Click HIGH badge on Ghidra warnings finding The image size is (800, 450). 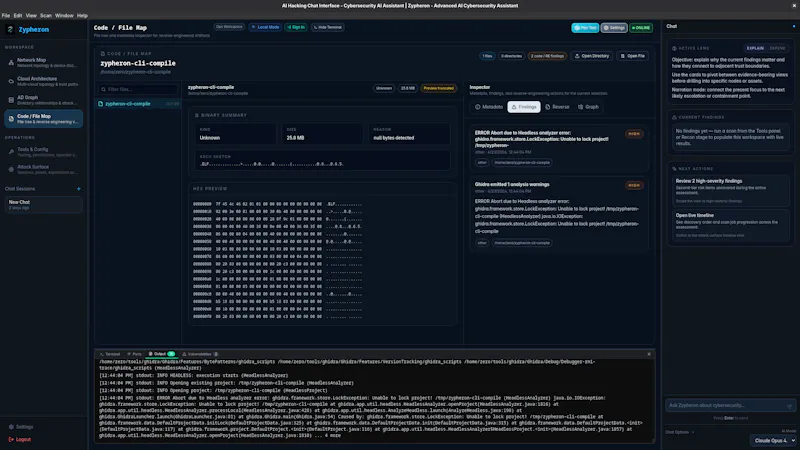tap(634, 185)
